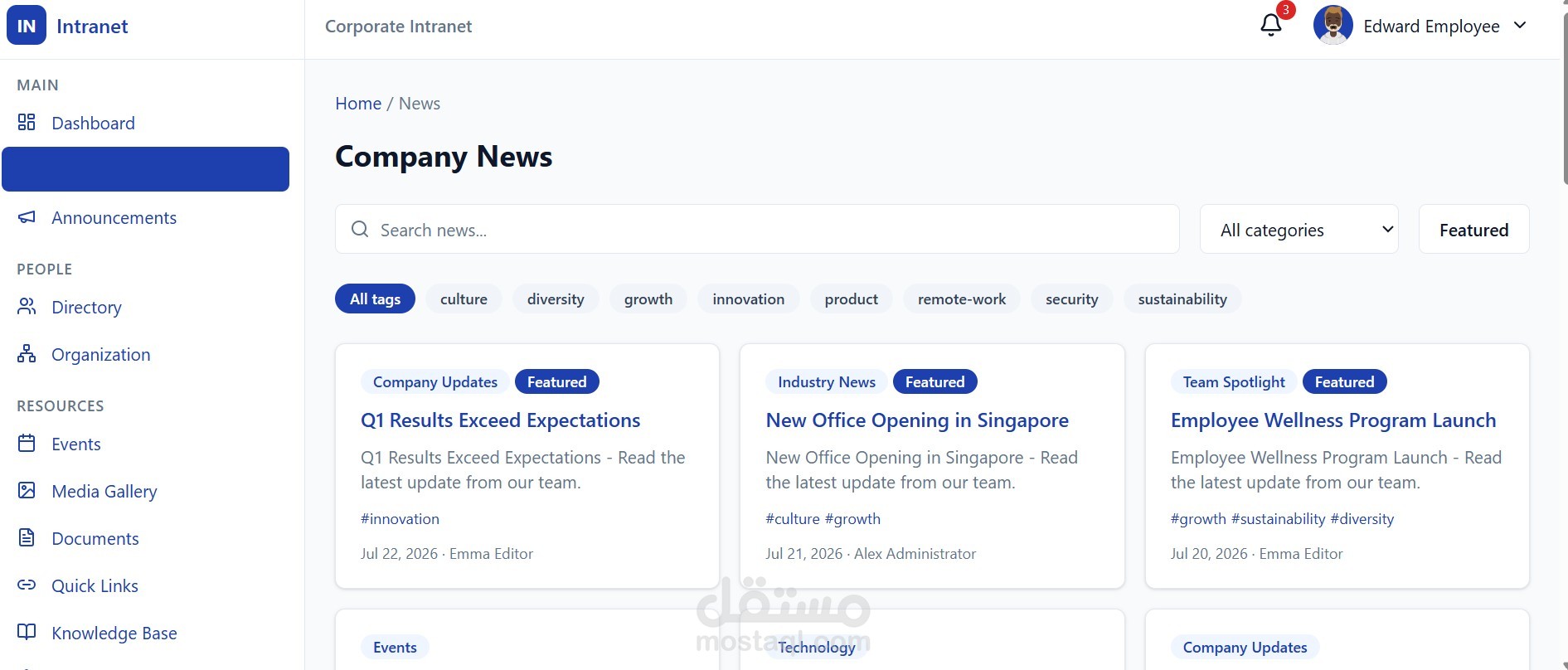Click #growth hashtag on Singapore card
The image size is (1568, 670).
[852, 519]
